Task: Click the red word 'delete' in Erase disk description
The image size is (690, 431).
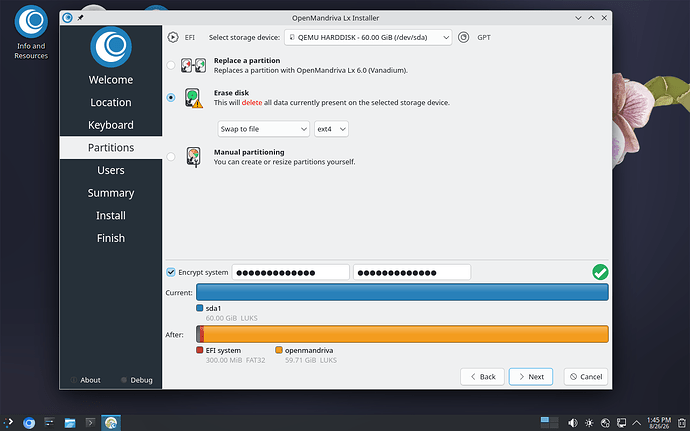Action: coord(252,103)
